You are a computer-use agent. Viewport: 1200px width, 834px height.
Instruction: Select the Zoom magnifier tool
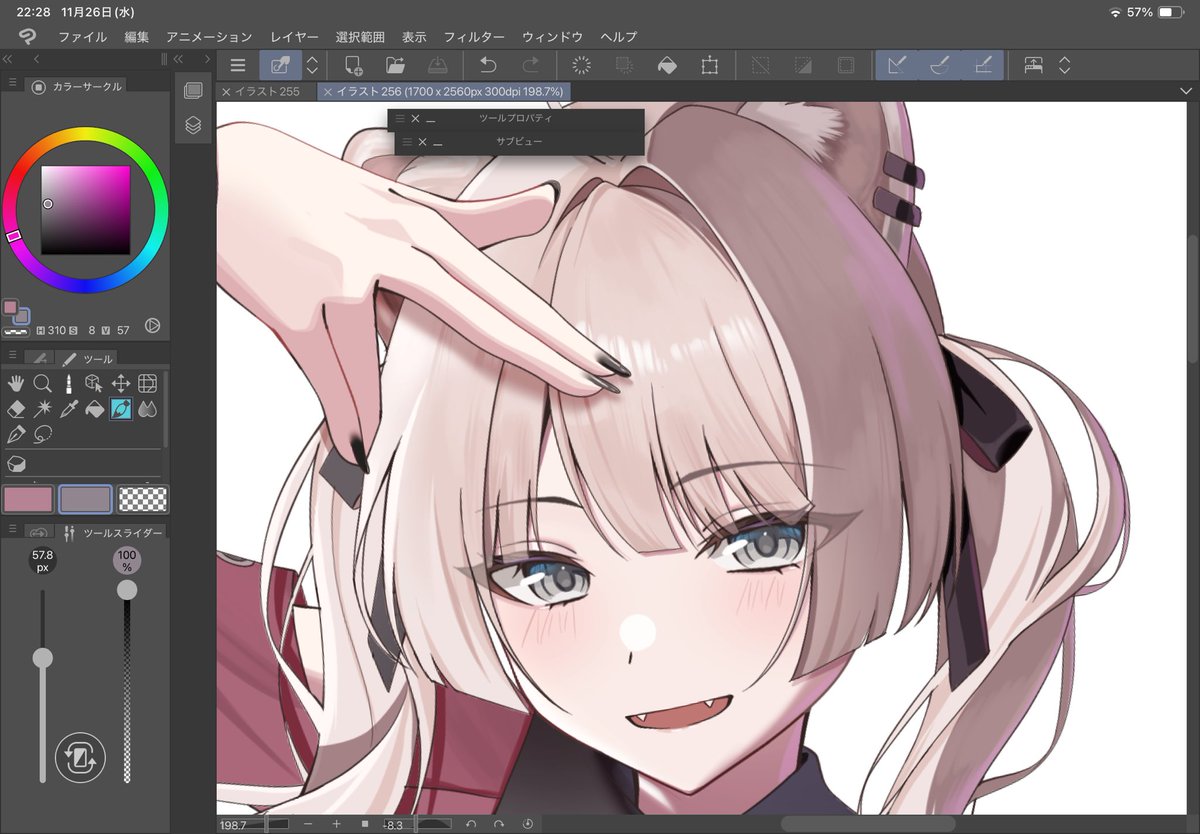(x=43, y=382)
